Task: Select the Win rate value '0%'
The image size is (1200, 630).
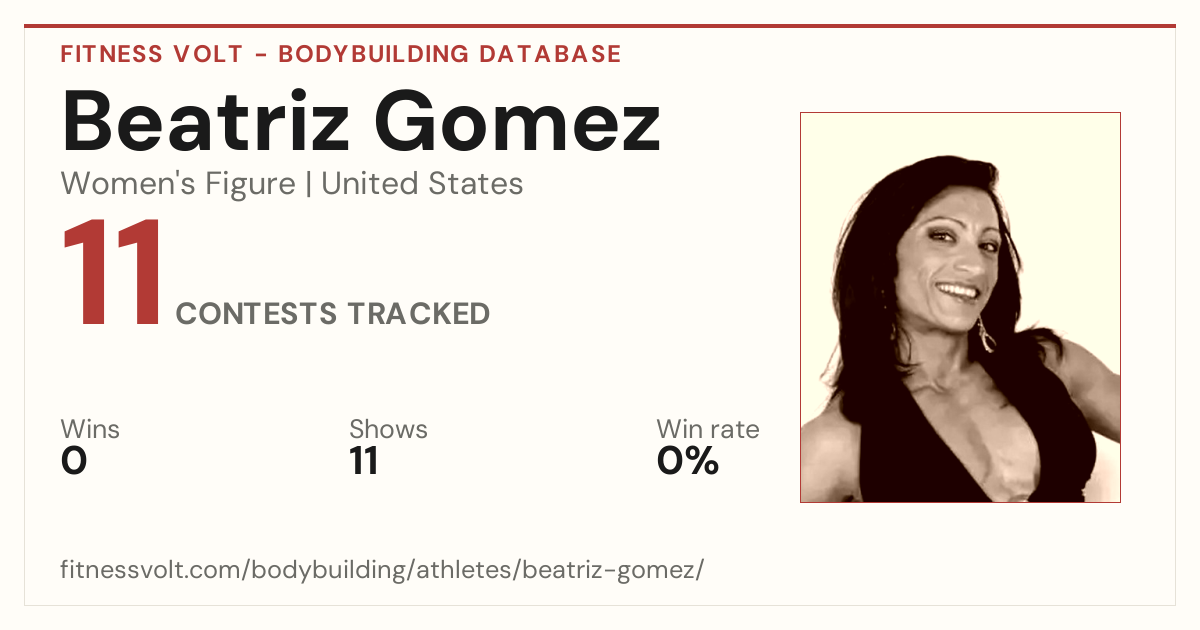Action: click(x=688, y=462)
